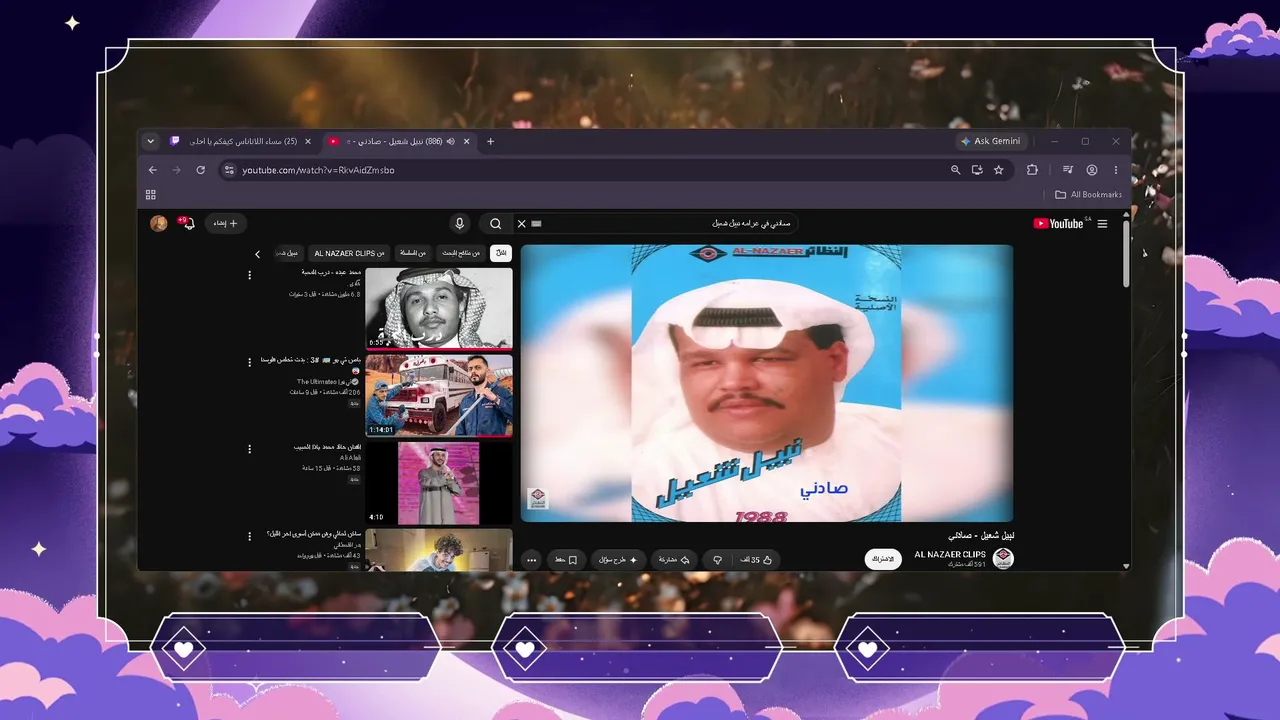Open the Chrome profile icon
Image resolution: width=1280 pixels, height=720 pixels.
pos(1092,170)
